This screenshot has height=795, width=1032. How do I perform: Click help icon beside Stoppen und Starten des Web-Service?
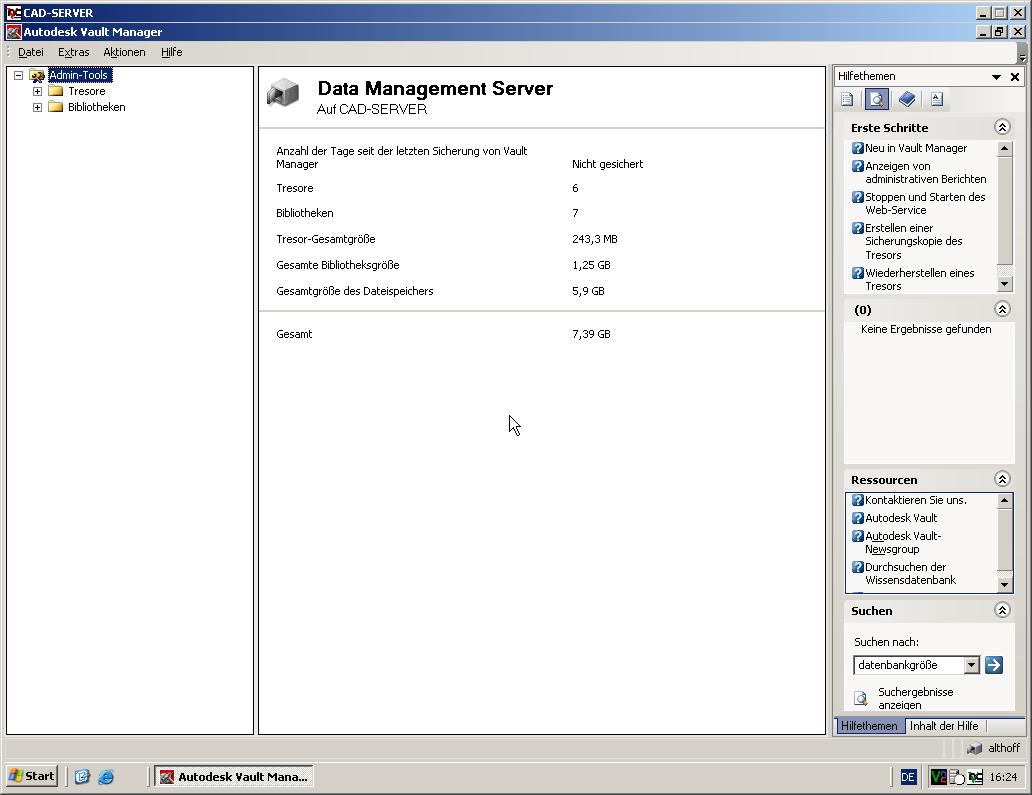(858, 197)
